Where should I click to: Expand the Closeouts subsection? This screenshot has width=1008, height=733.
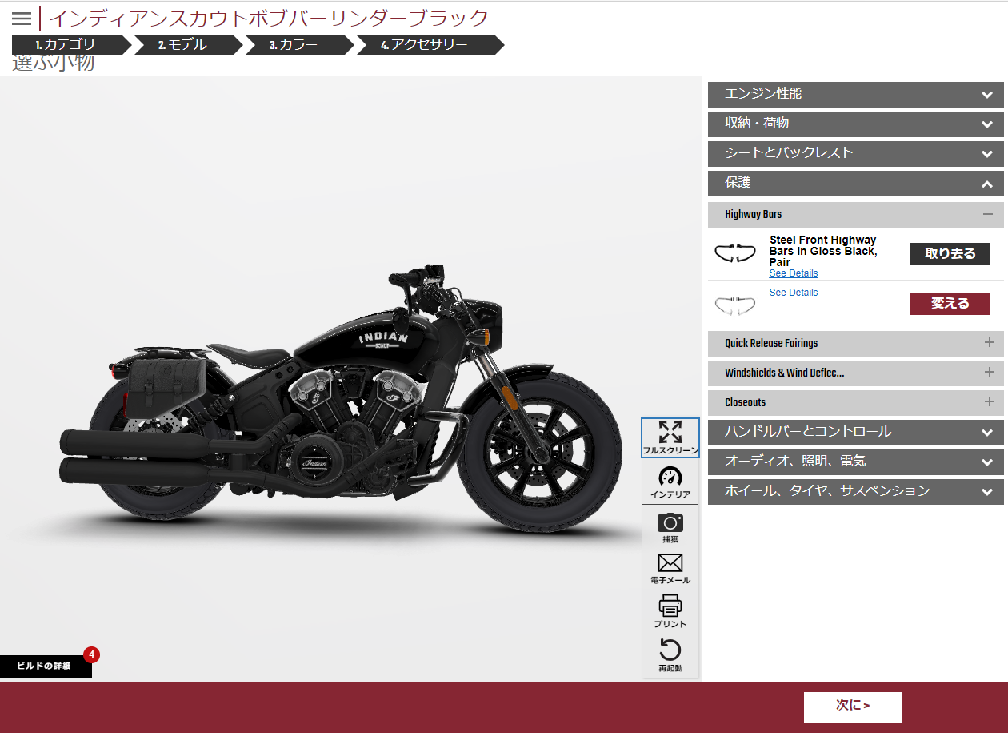coord(856,403)
